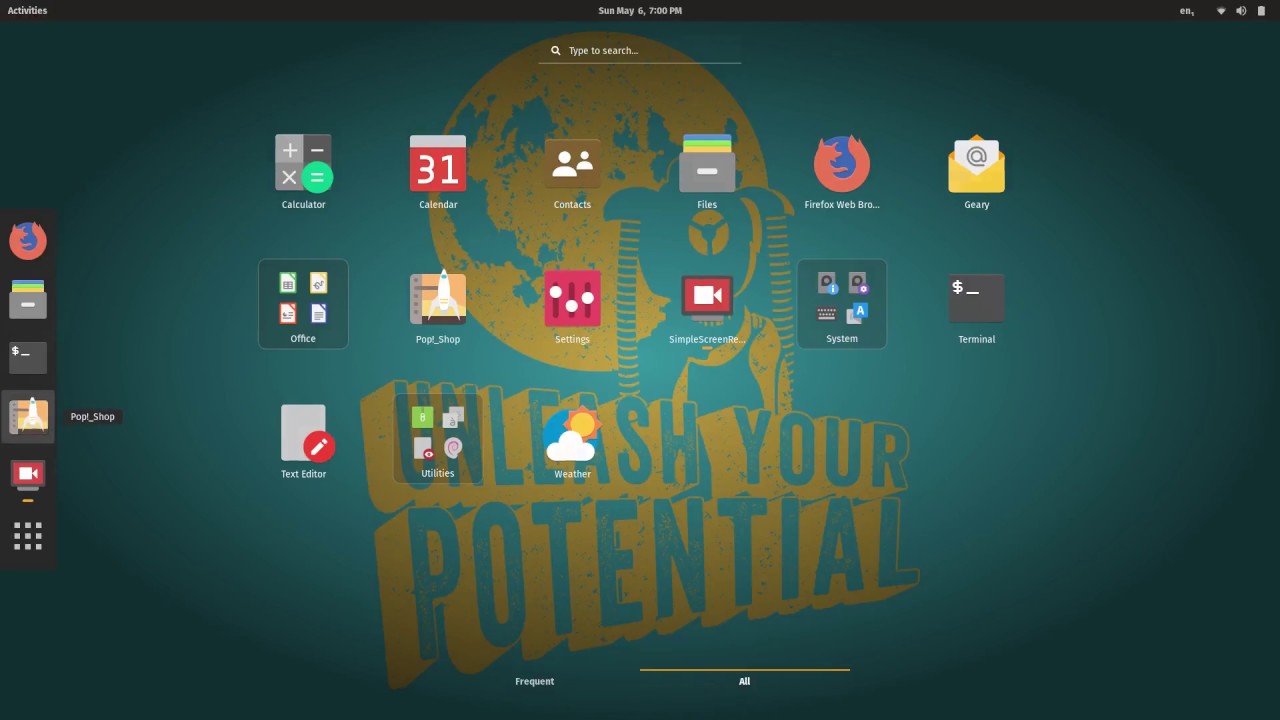
Task: Switch to the Frequent tab
Action: pos(534,681)
